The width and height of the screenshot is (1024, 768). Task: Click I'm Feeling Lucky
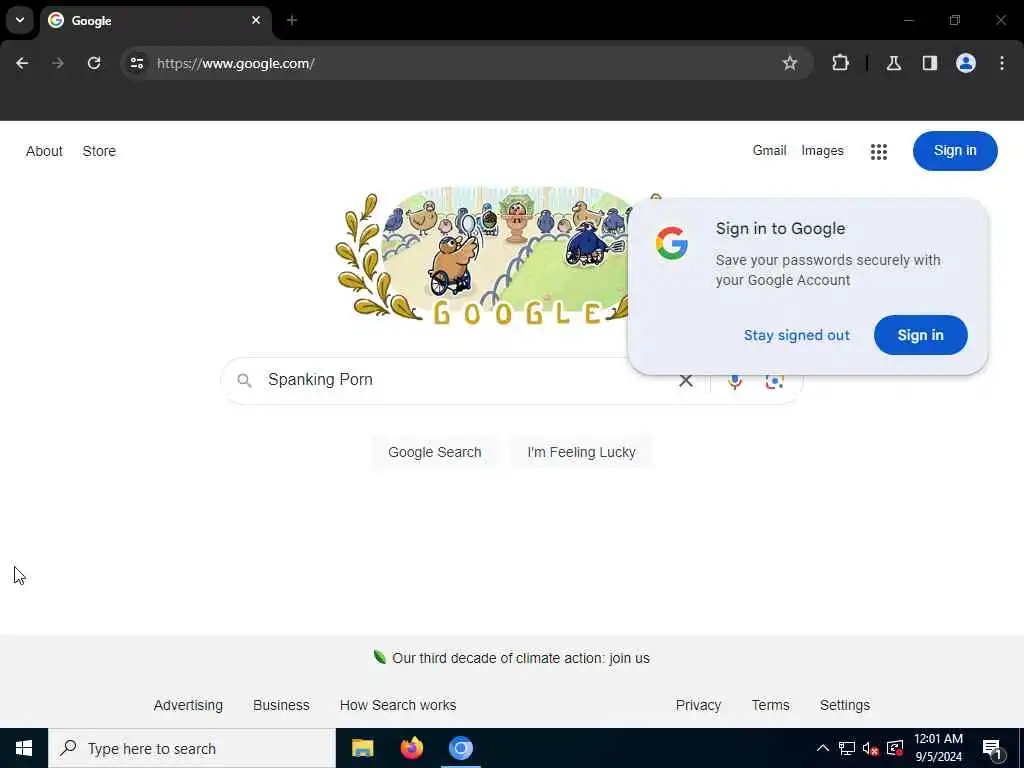[581, 452]
